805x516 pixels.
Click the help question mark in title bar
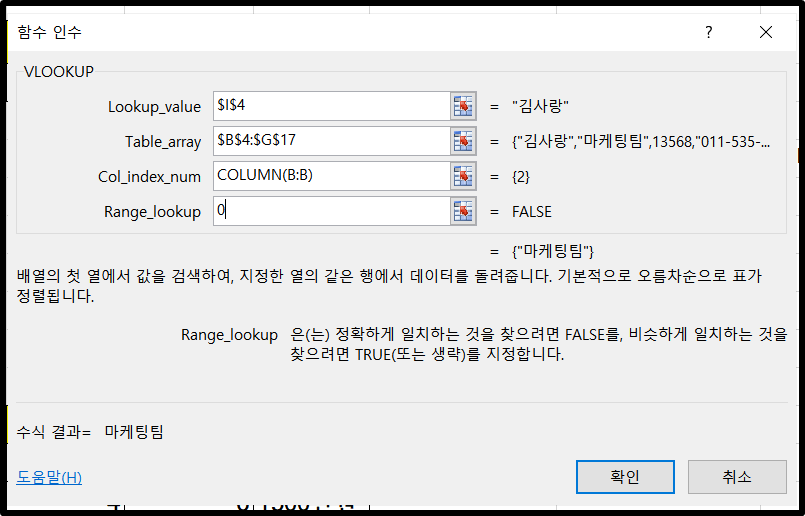708,32
